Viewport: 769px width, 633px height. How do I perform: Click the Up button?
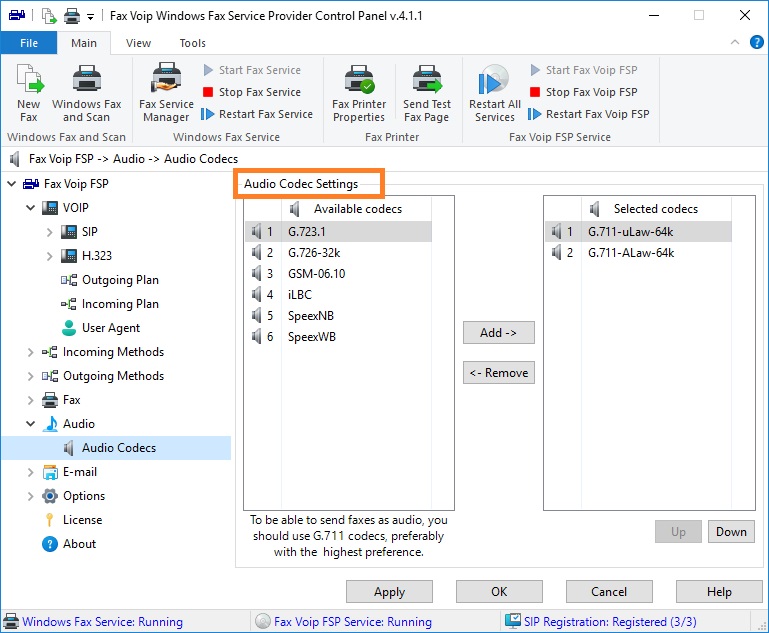pyautogui.click(x=678, y=532)
